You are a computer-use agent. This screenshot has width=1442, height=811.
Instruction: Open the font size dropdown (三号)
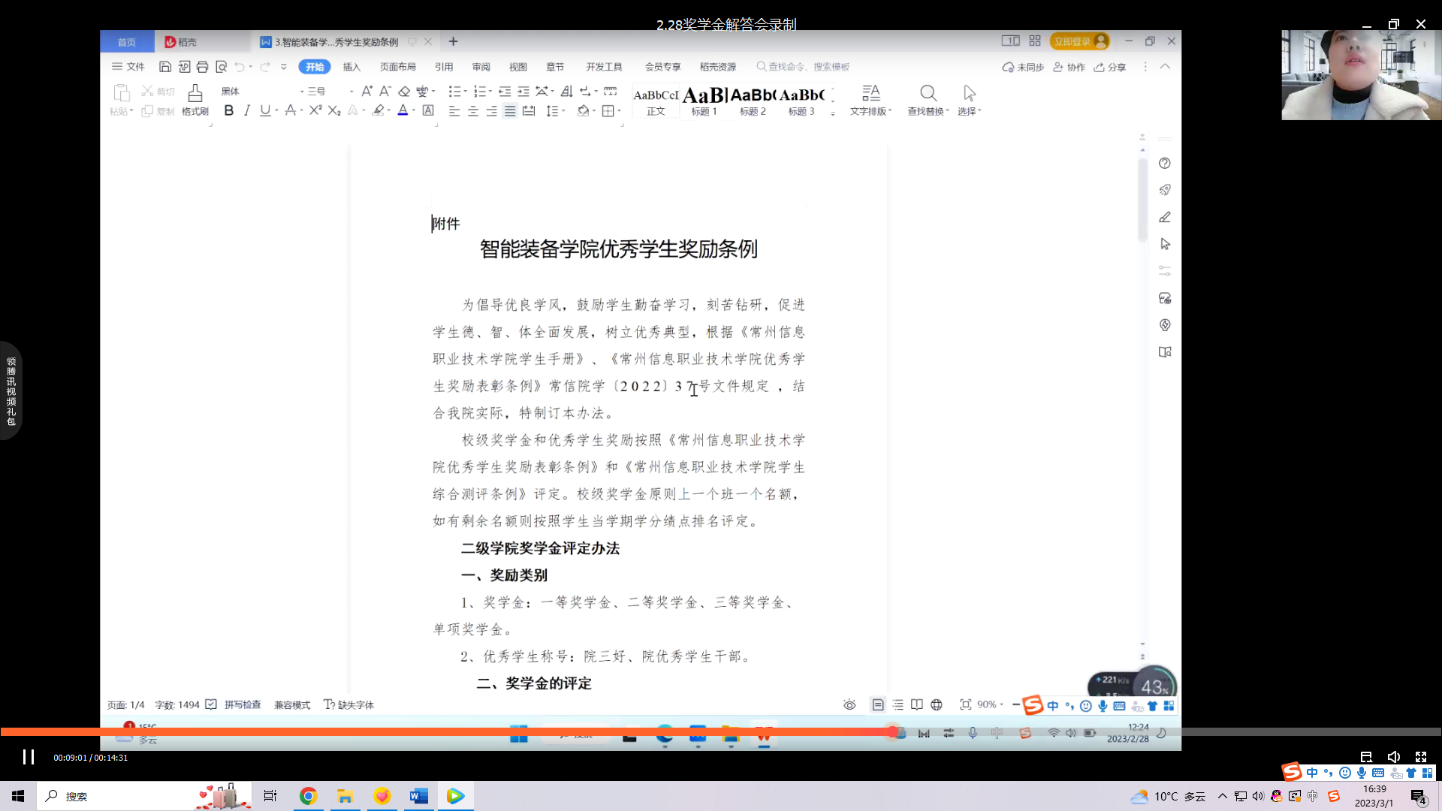(330, 91)
